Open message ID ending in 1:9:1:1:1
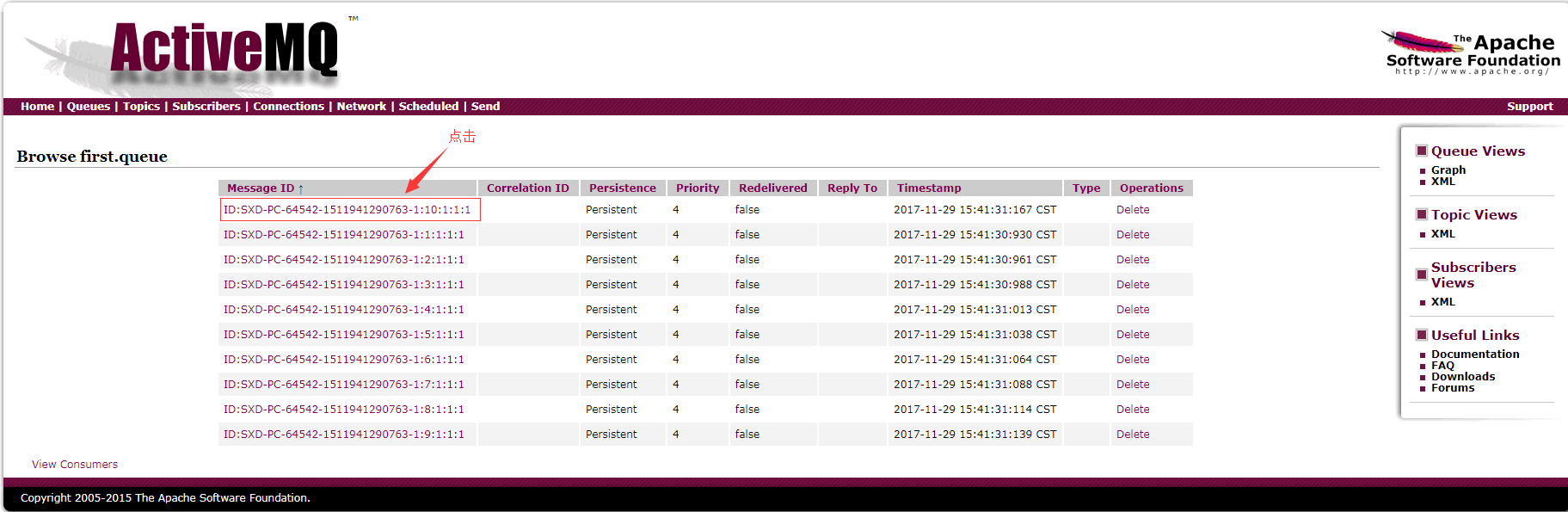 pos(344,434)
